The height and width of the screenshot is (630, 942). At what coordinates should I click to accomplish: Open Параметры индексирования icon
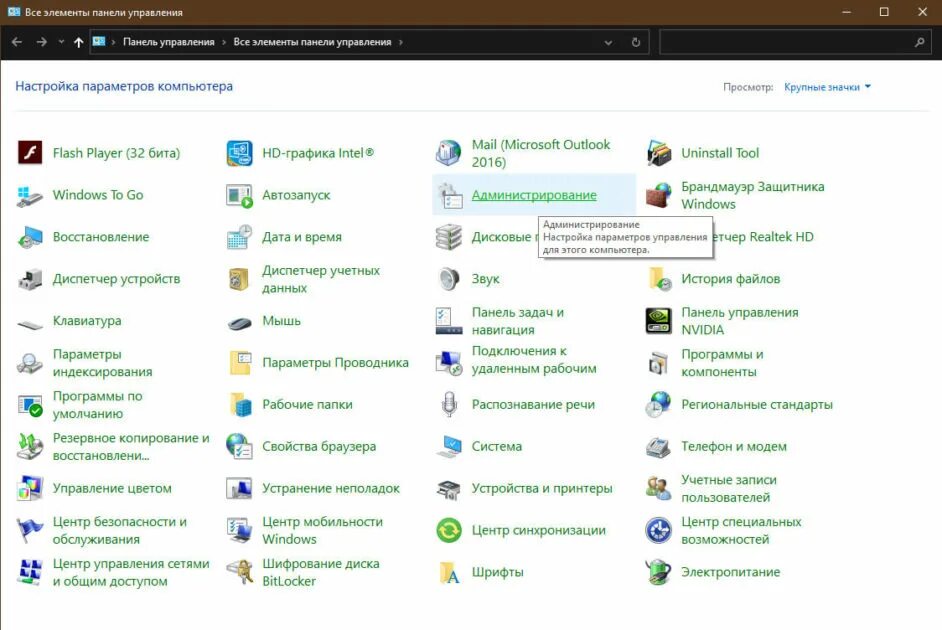click(29, 363)
